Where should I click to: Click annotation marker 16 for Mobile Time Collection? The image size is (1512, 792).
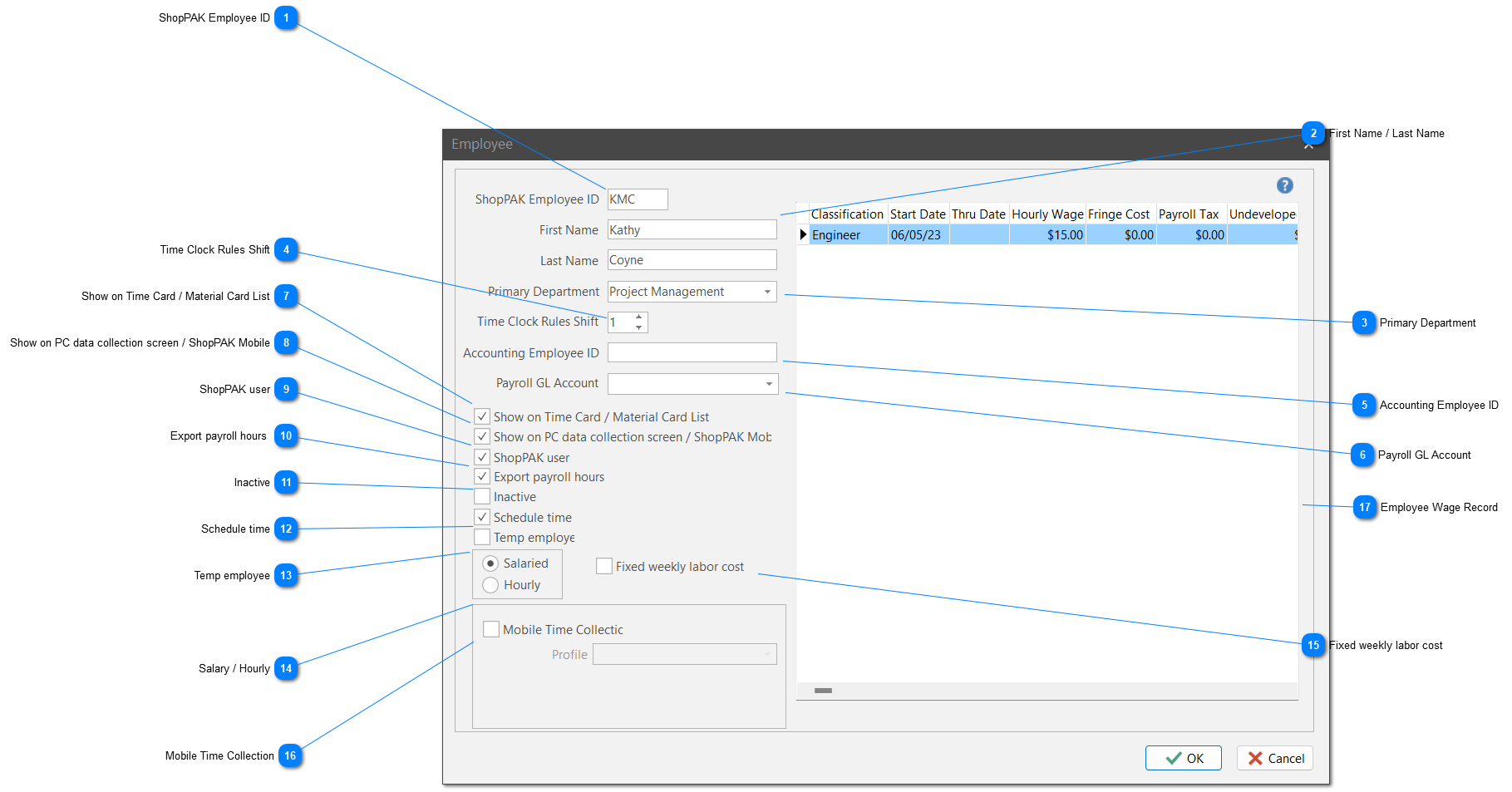pyautogui.click(x=289, y=755)
